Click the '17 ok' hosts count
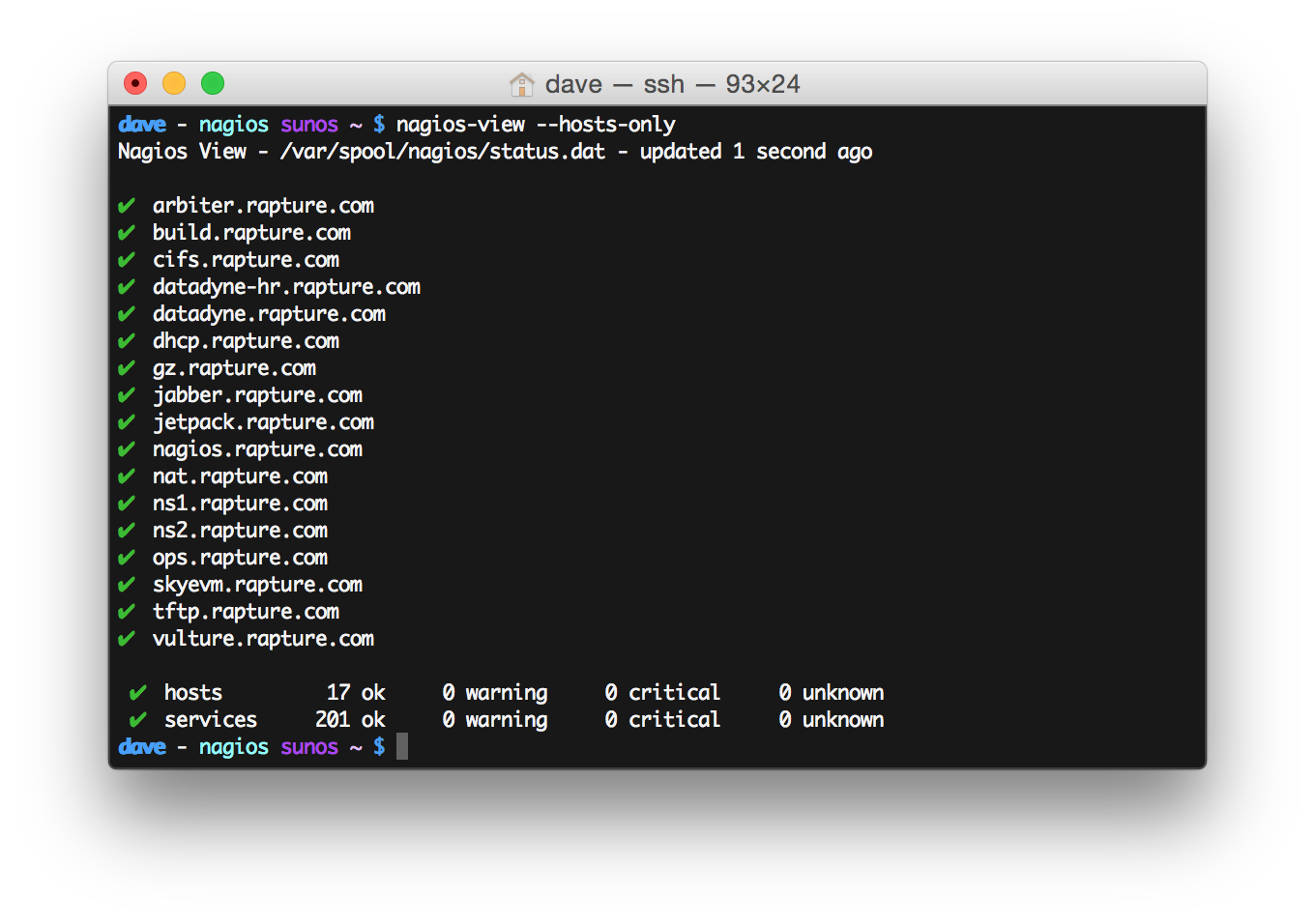This screenshot has height=924, width=1315. 356,693
